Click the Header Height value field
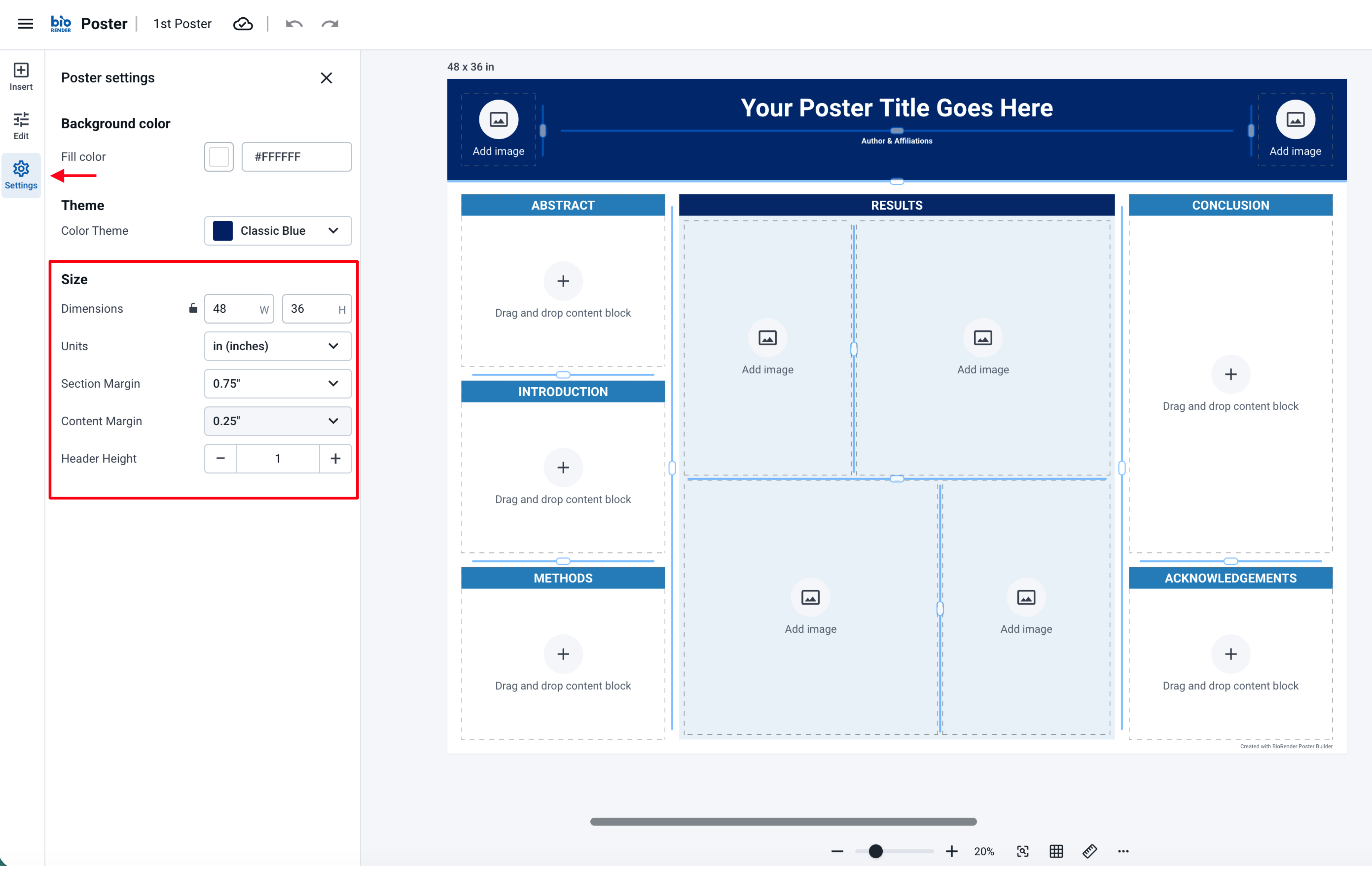The image size is (1372, 869). (x=278, y=459)
